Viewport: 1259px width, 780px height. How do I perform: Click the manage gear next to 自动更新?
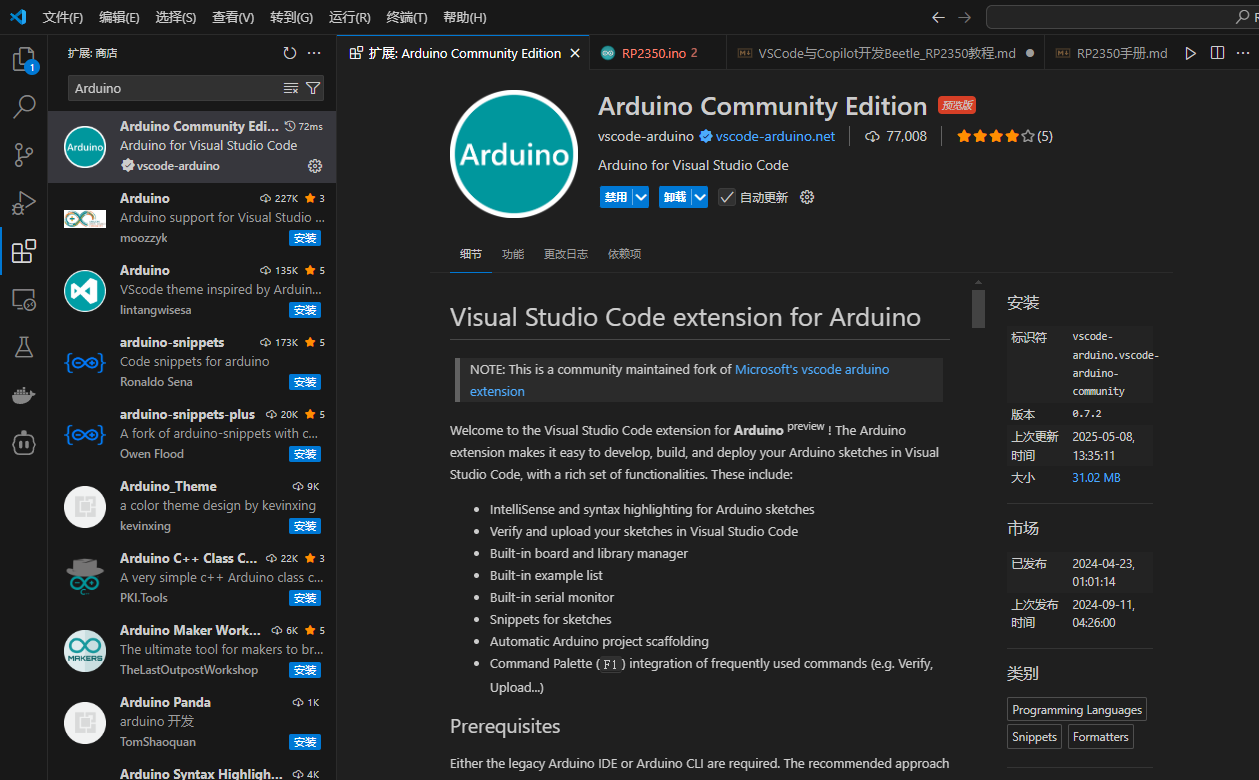pyautogui.click(x=807, y=197)
